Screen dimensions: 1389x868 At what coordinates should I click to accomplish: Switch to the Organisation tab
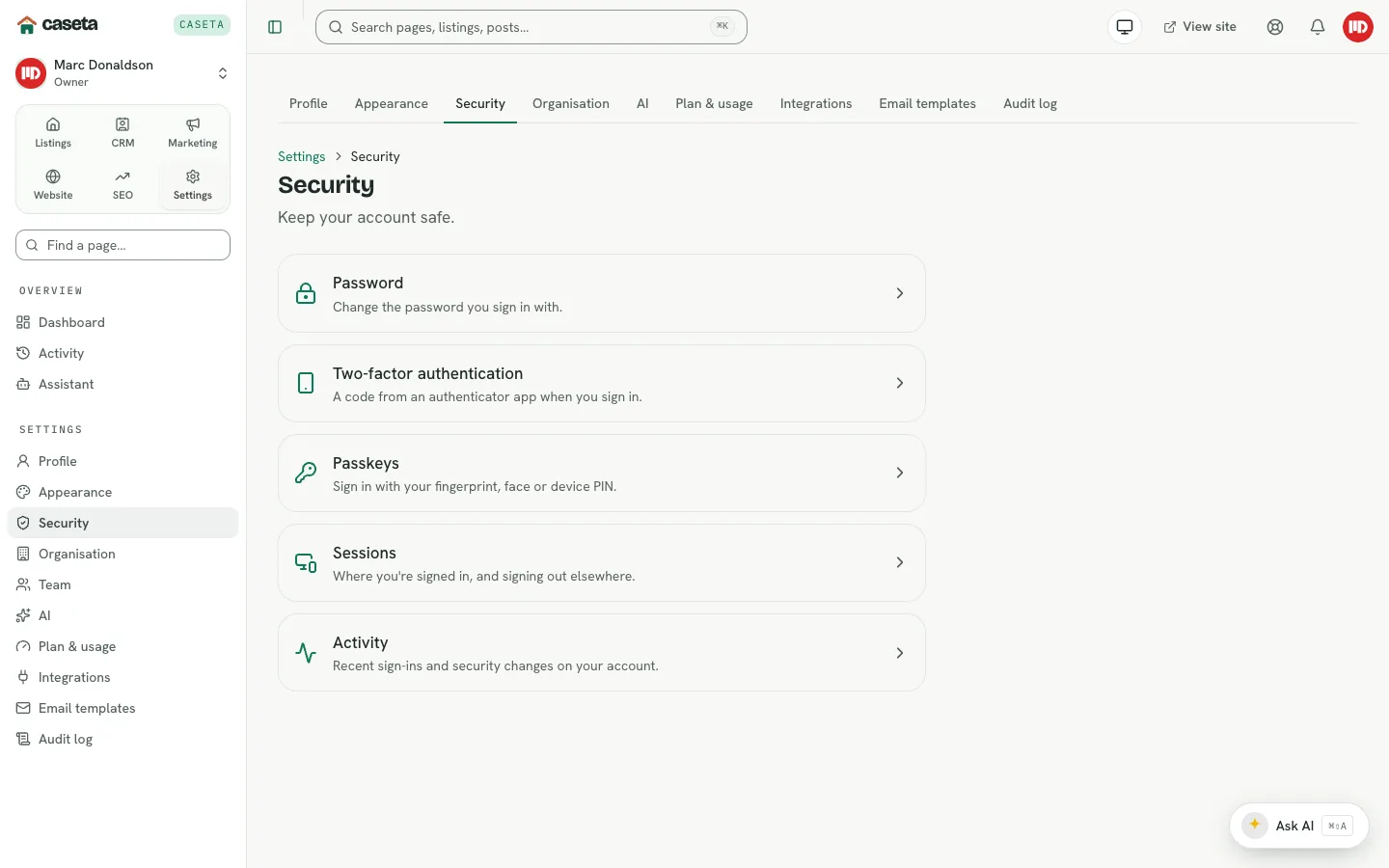click(571, 103)
